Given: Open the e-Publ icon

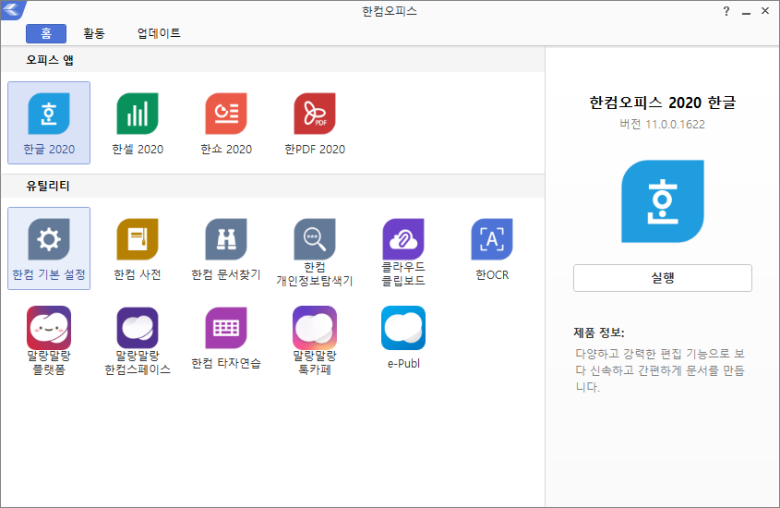Looking at the screenshot, I should point(403,327).
